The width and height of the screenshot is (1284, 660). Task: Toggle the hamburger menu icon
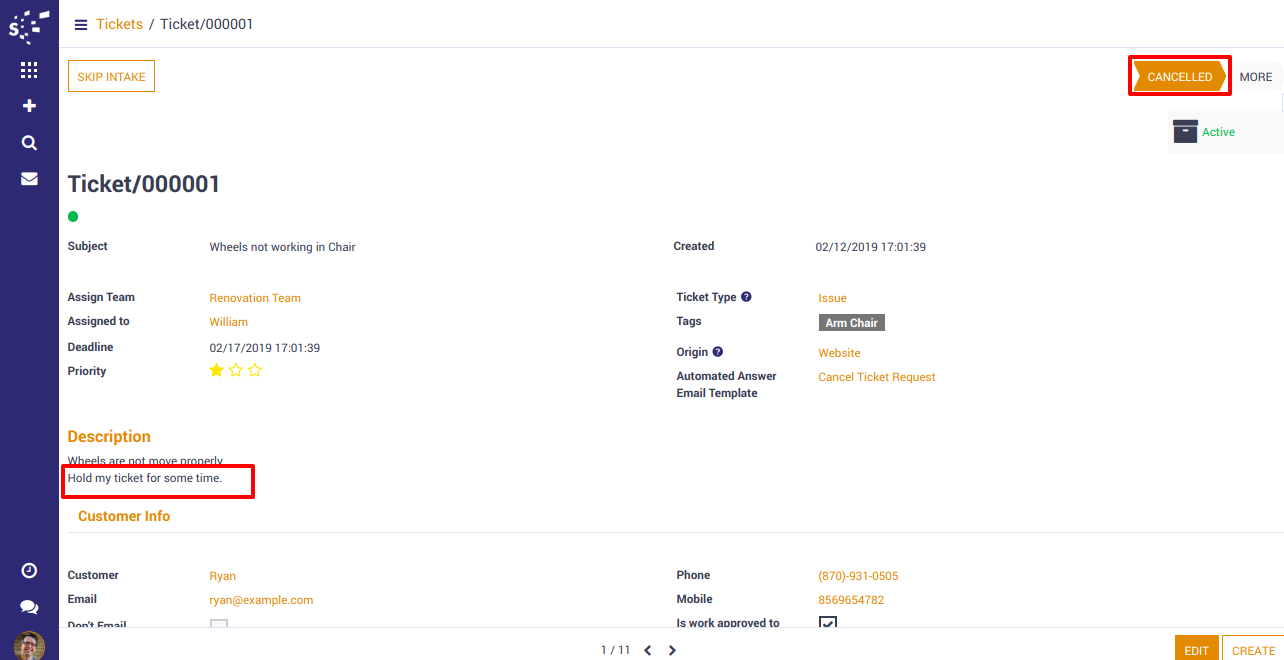81,25
